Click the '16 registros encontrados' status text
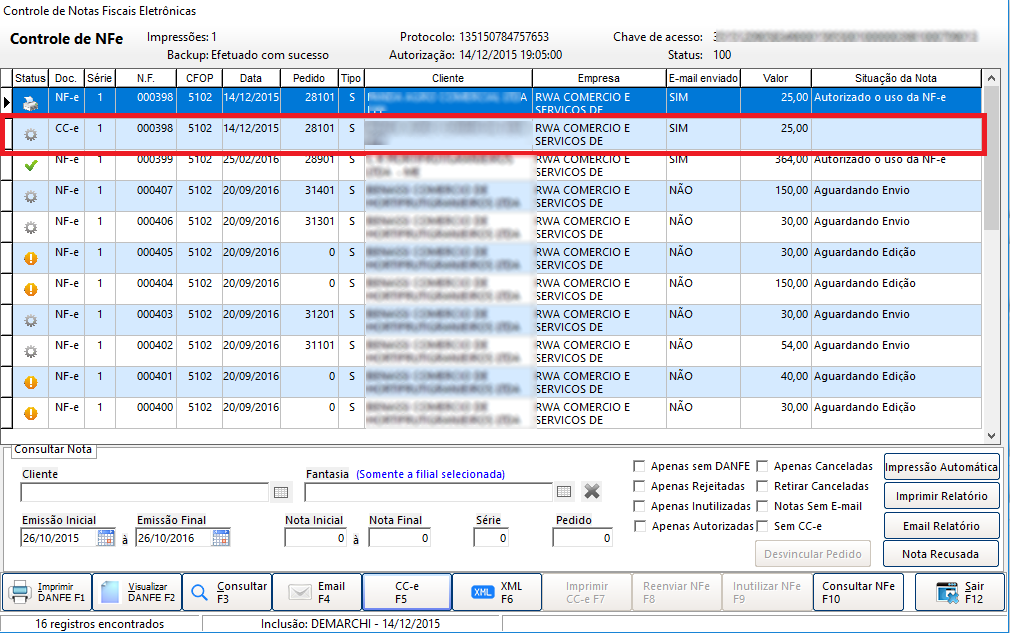This screenshot has height=633, width=1010. (x=100, y=623)
